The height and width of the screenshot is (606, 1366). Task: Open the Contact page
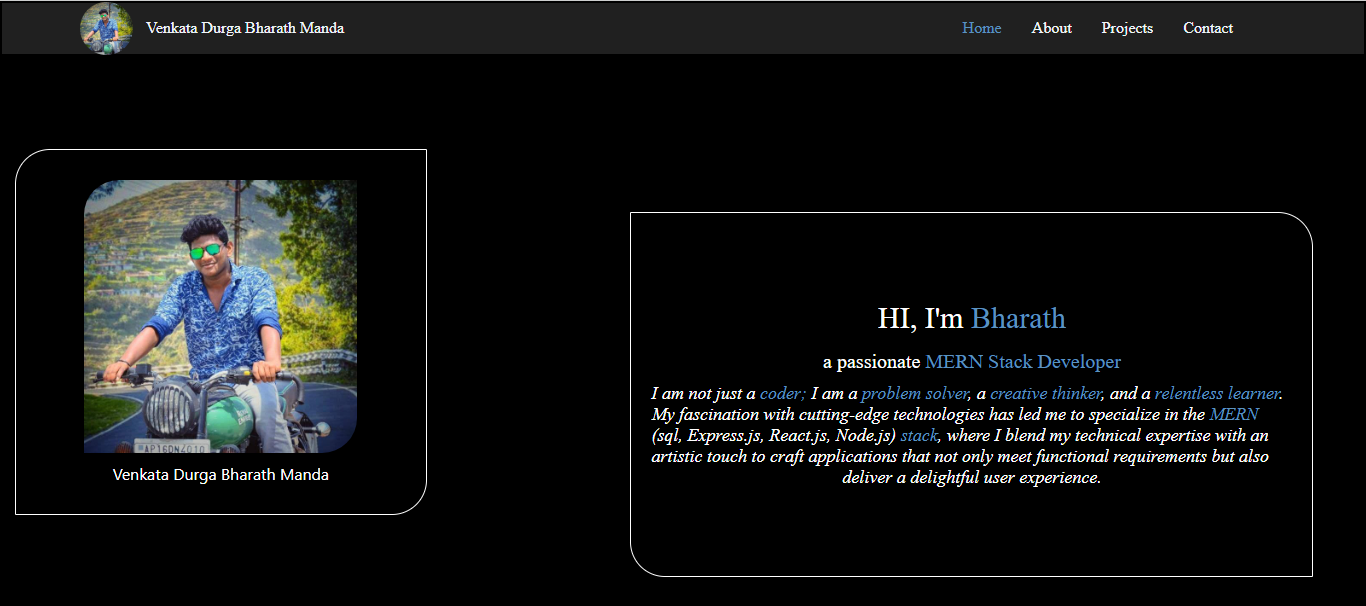[1208, 28]
